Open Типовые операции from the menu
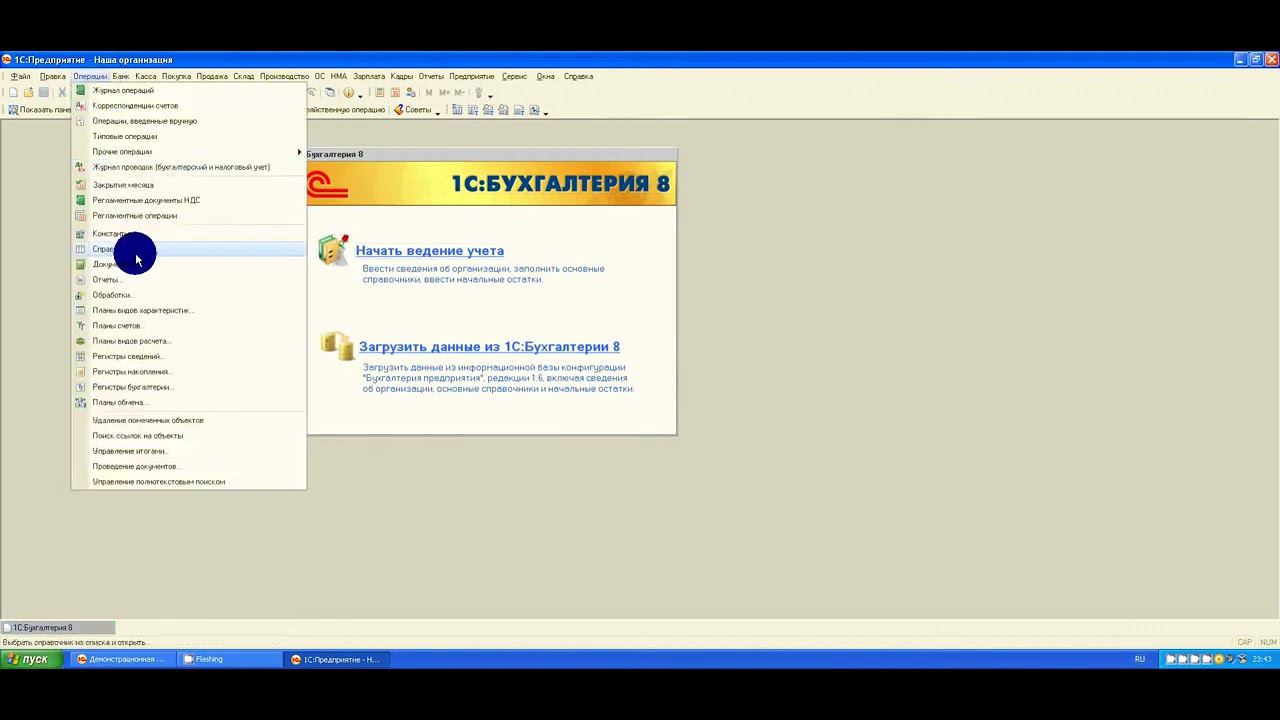This screenshot has height=720, width=1280. (x=189, y=136)
